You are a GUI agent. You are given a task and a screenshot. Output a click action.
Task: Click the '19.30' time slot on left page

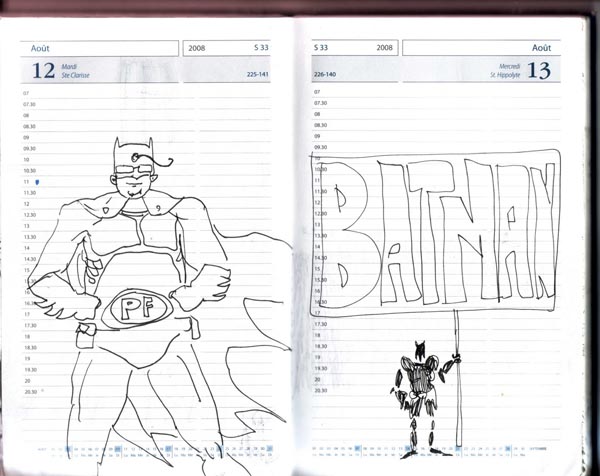tap(30, 370)
